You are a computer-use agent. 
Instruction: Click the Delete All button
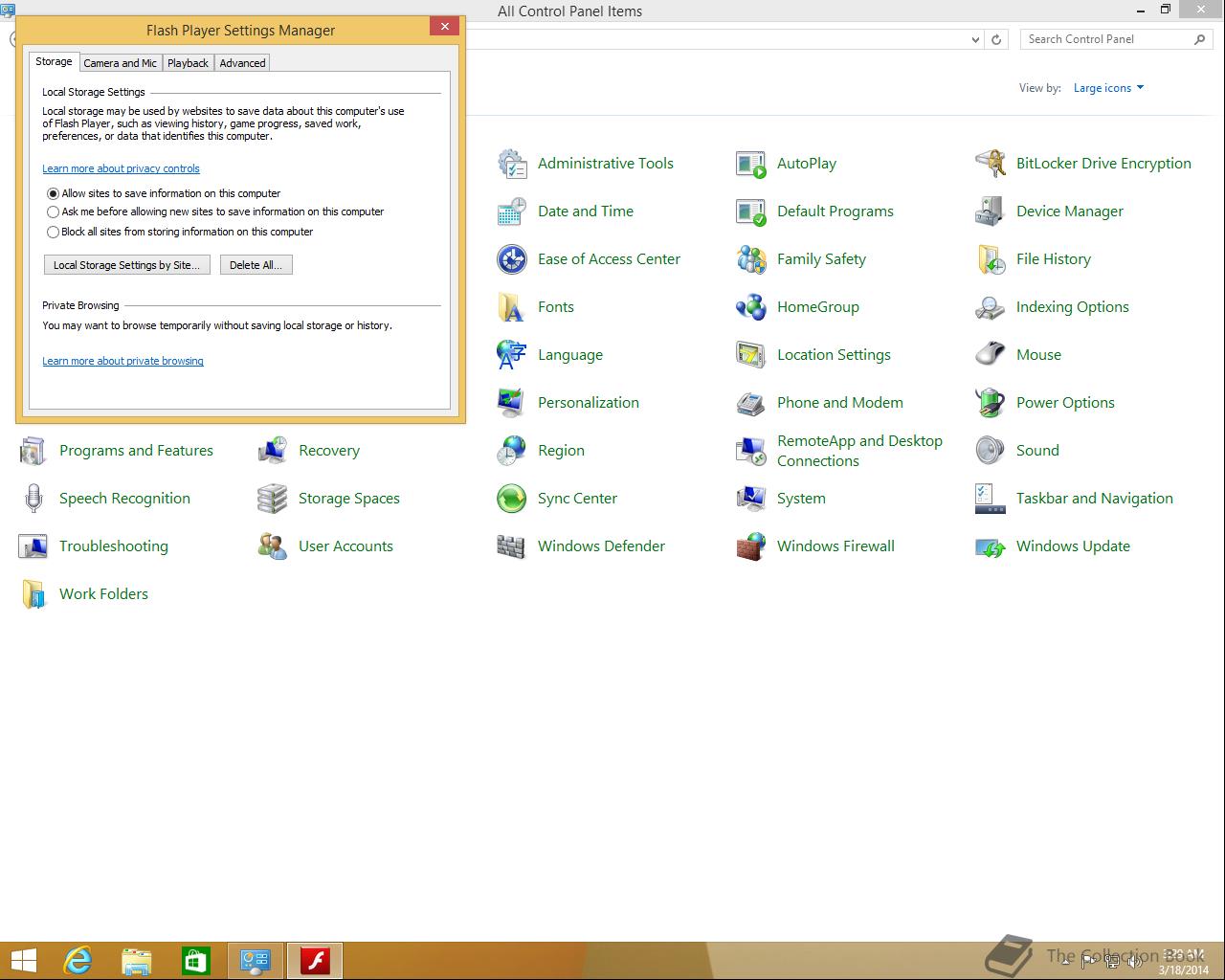coord(256,265)
